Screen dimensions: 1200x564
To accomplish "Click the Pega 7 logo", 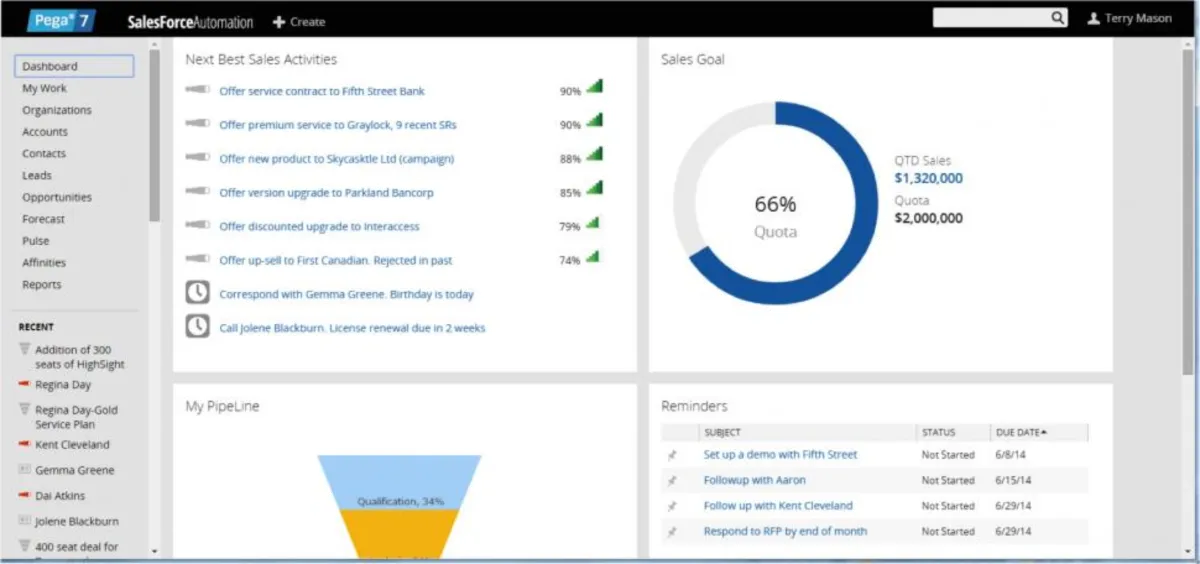I will [x=61, y=20].
